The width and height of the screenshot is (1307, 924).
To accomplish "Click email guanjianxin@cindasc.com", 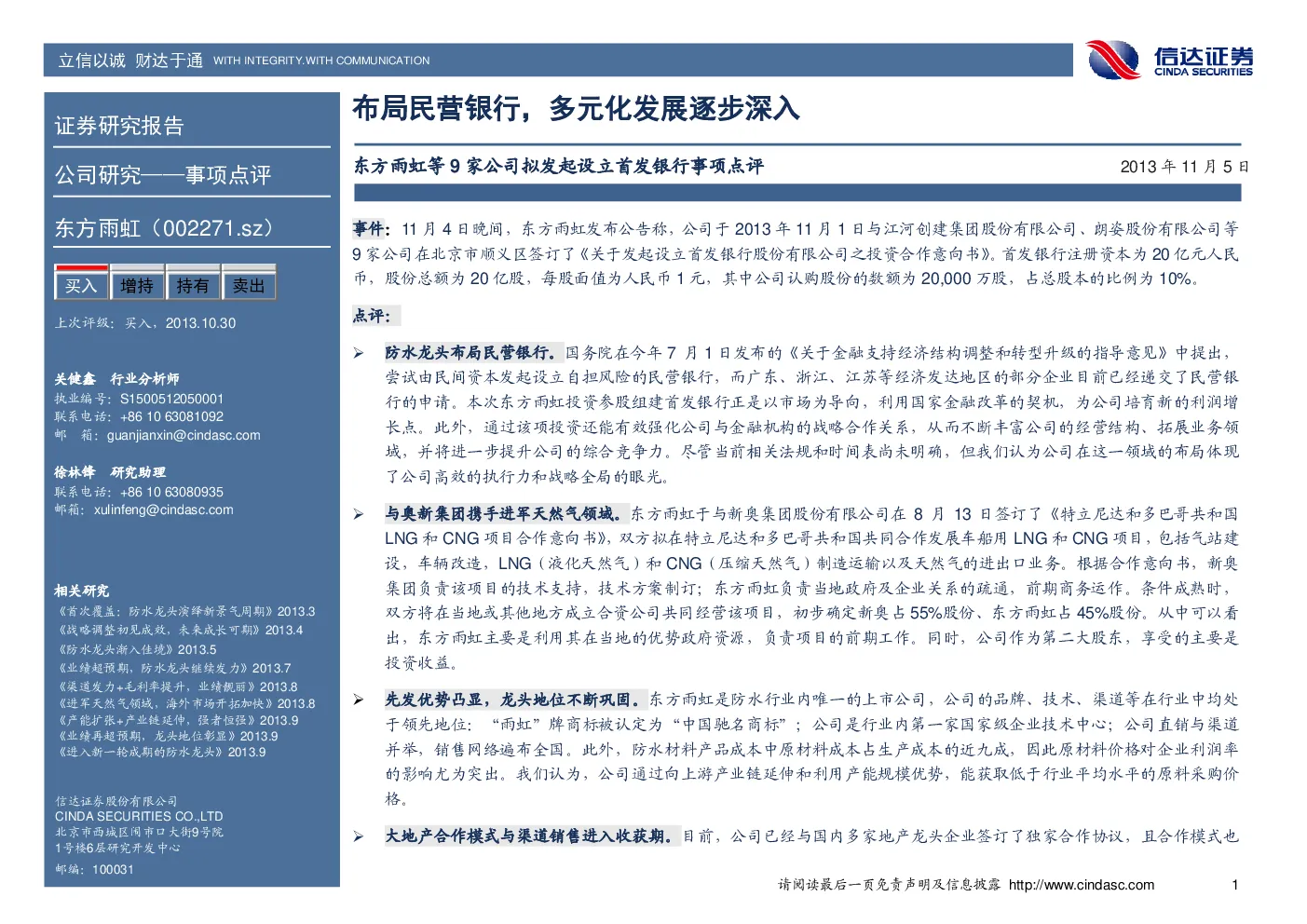I will coord(184,435).
